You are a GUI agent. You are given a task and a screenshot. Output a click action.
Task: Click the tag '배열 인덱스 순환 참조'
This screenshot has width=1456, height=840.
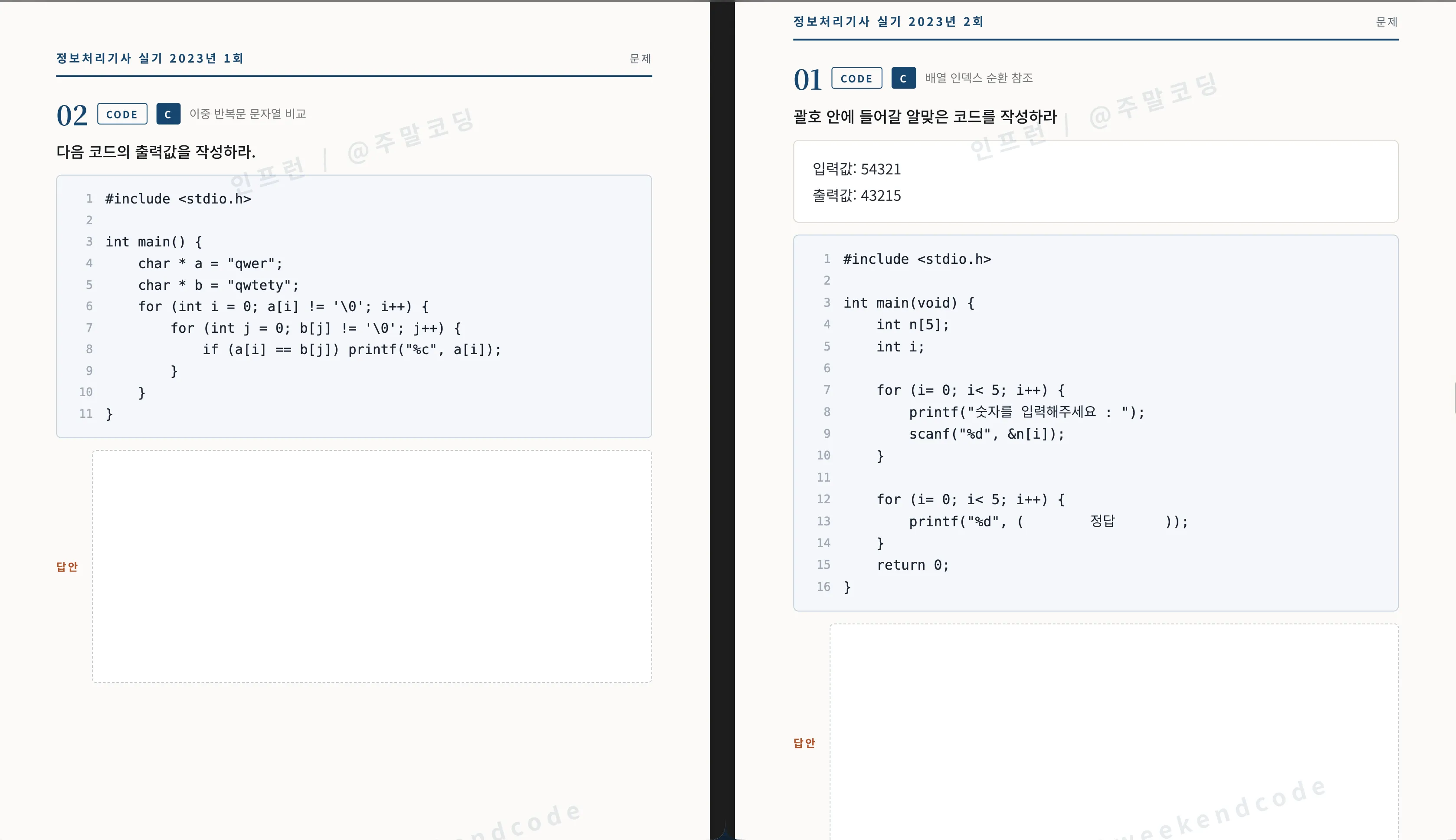click(979, 78)
